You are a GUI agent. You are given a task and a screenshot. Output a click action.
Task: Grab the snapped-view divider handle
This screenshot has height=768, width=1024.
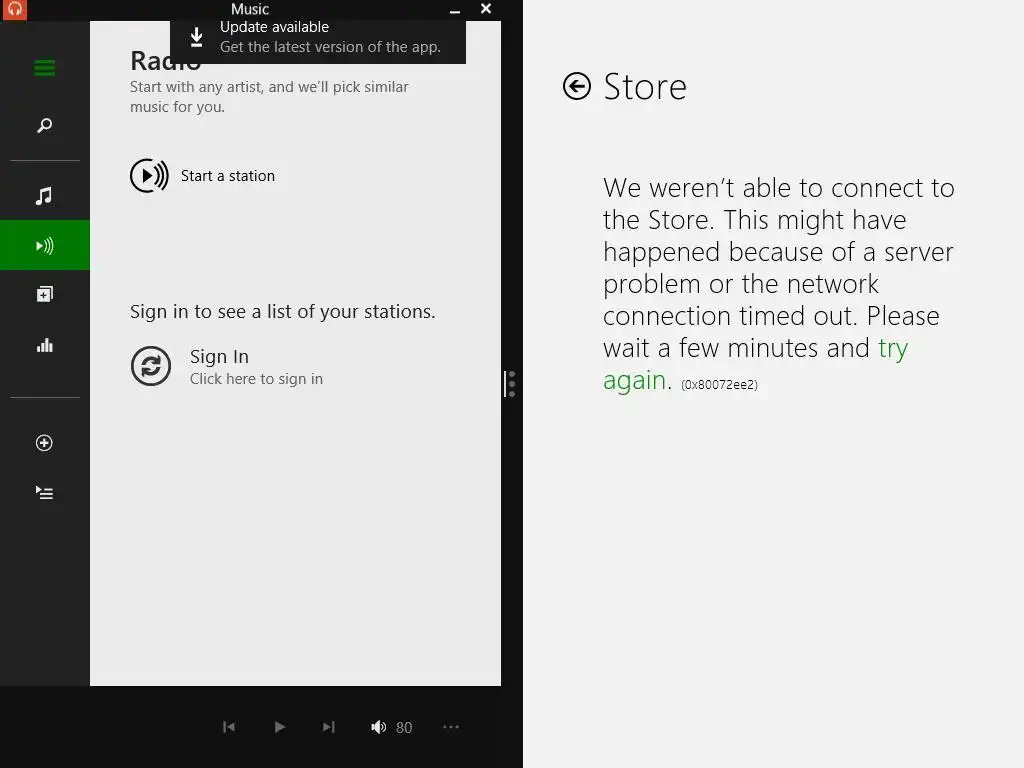[x=509, y=384]
